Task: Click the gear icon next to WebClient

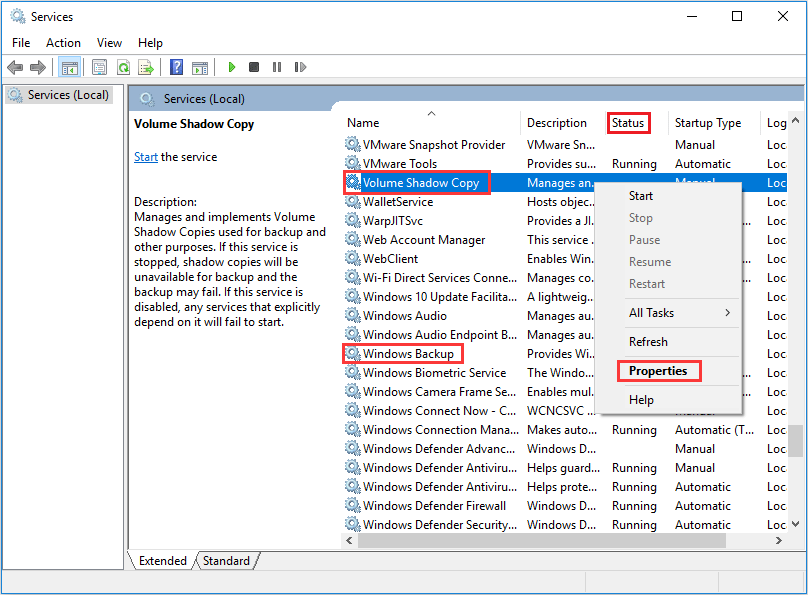Action: [x=352, y=259]
